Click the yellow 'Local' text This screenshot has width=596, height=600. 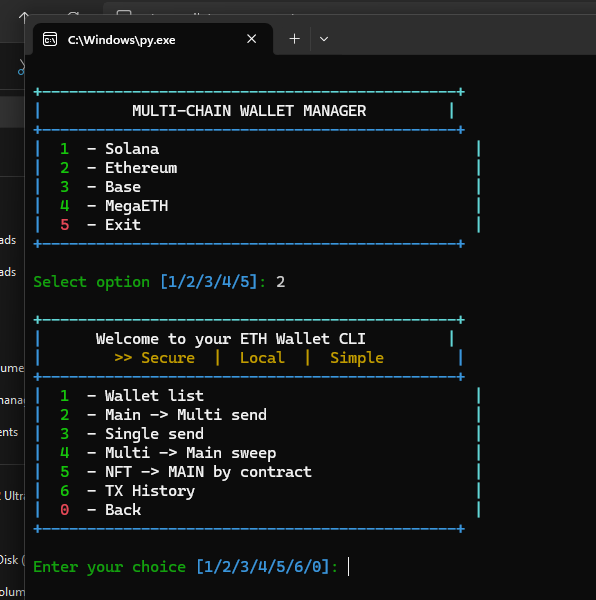coord(262,358)
